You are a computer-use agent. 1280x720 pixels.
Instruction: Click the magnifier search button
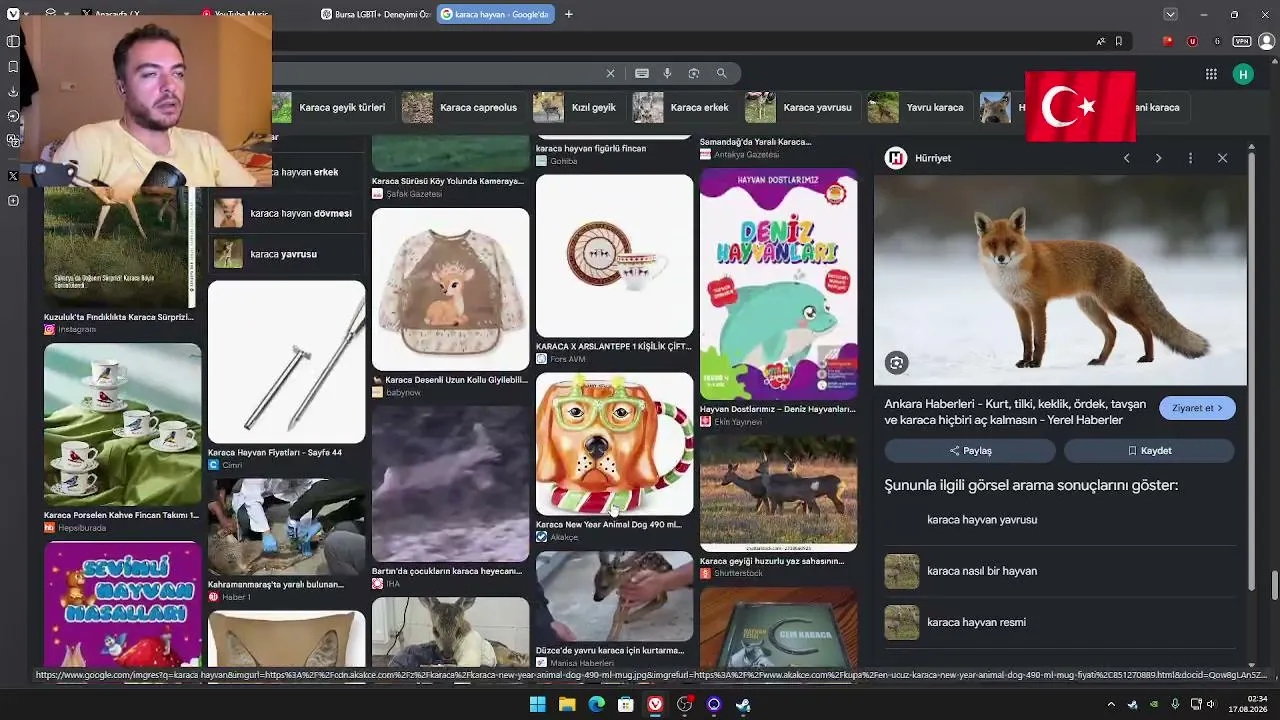point(721,73)
